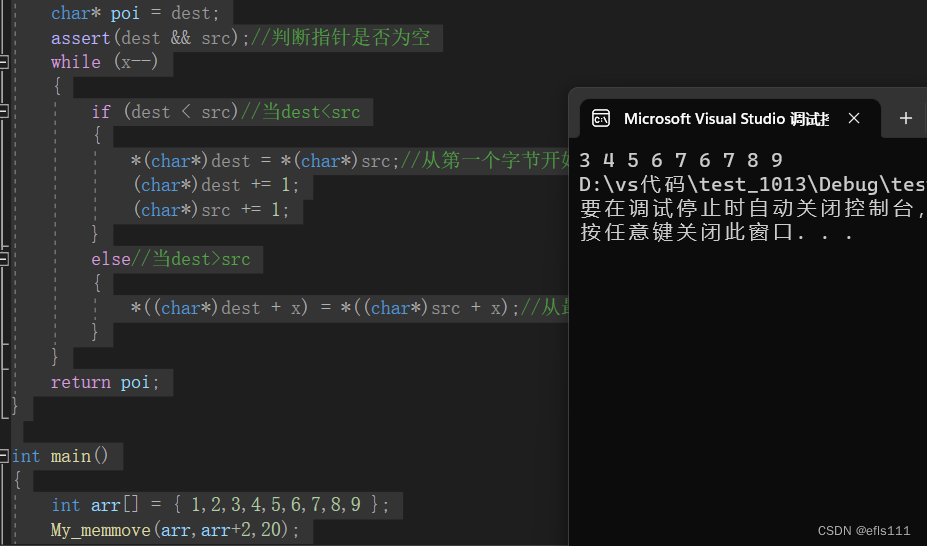Collapse the int main() function

[4, 456]
